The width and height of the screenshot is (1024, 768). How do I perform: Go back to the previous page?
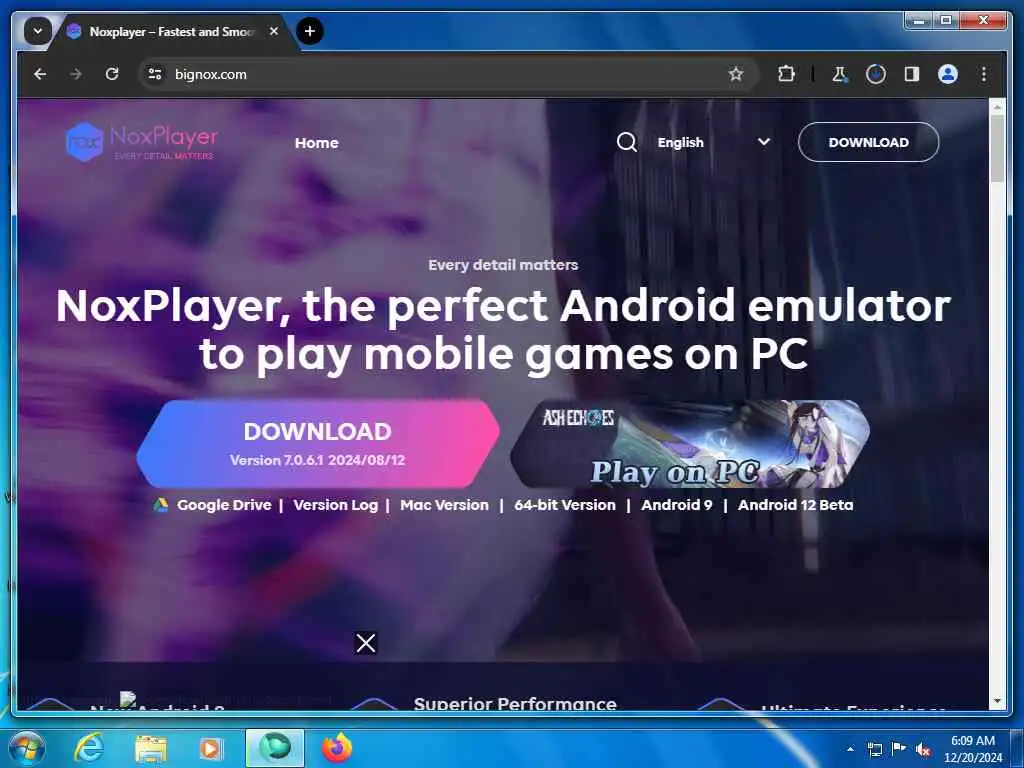40,74
